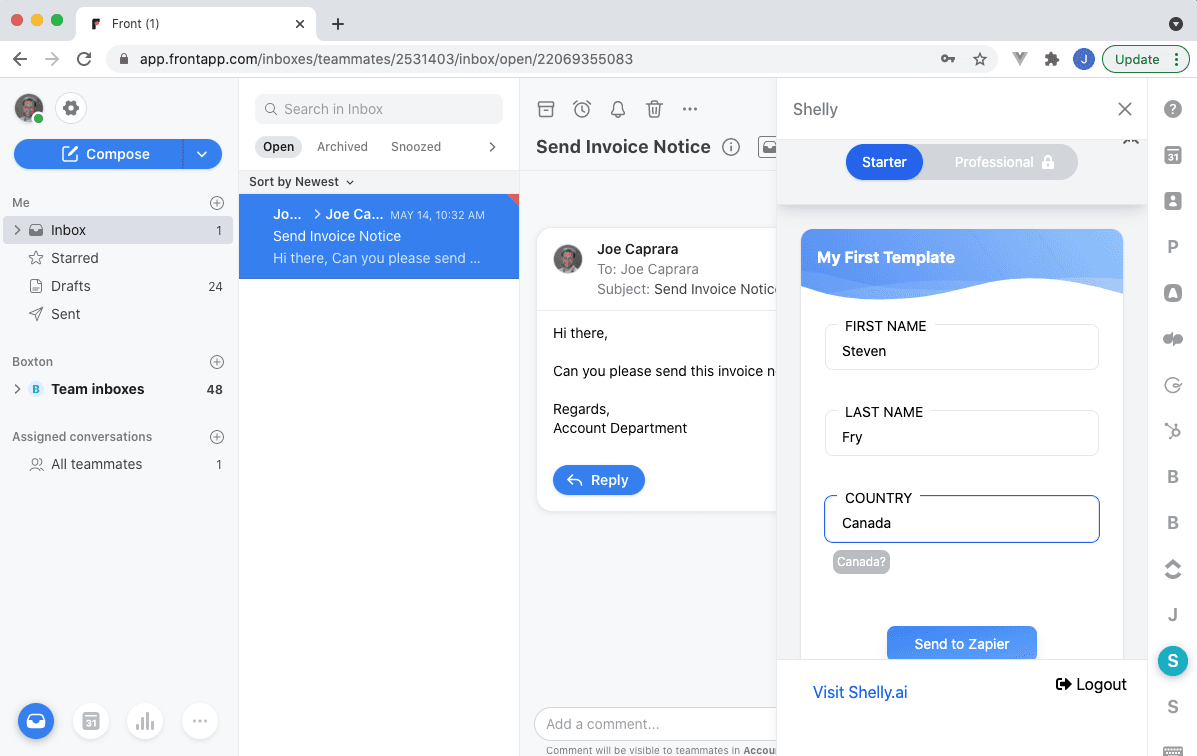Image resolution: width=1197 pixels, height=756 pixels.
Task: Select the Open tab
Action: tap(279, 147)
